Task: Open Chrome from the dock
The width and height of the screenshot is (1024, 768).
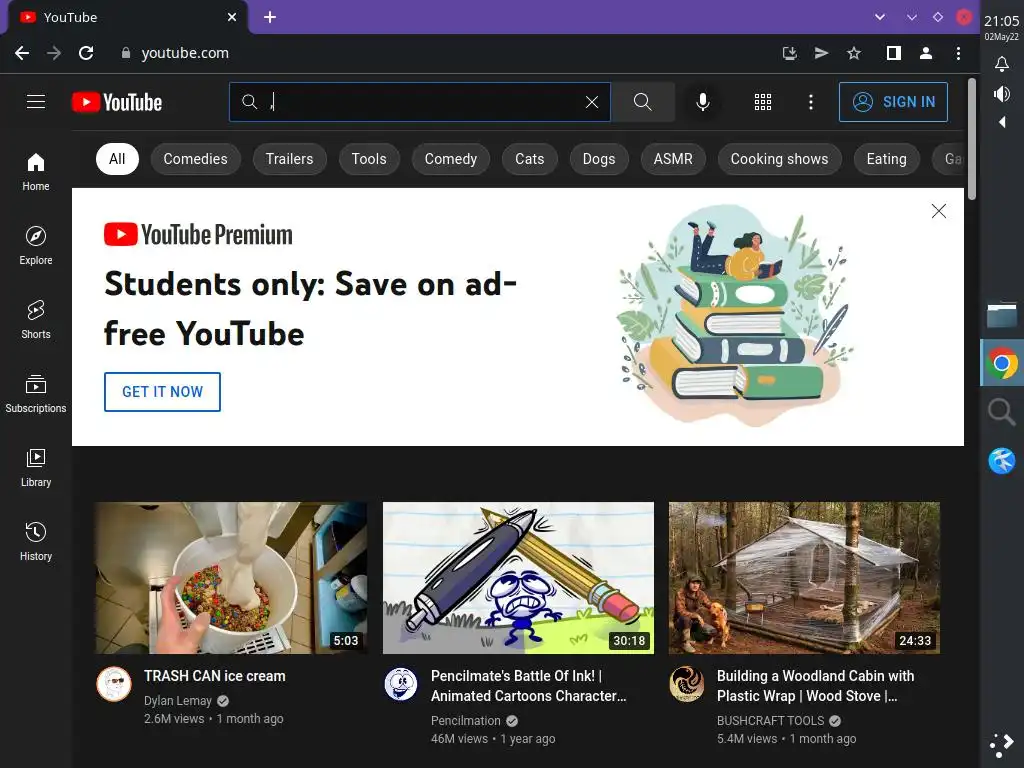Action: coord(1002,363)
